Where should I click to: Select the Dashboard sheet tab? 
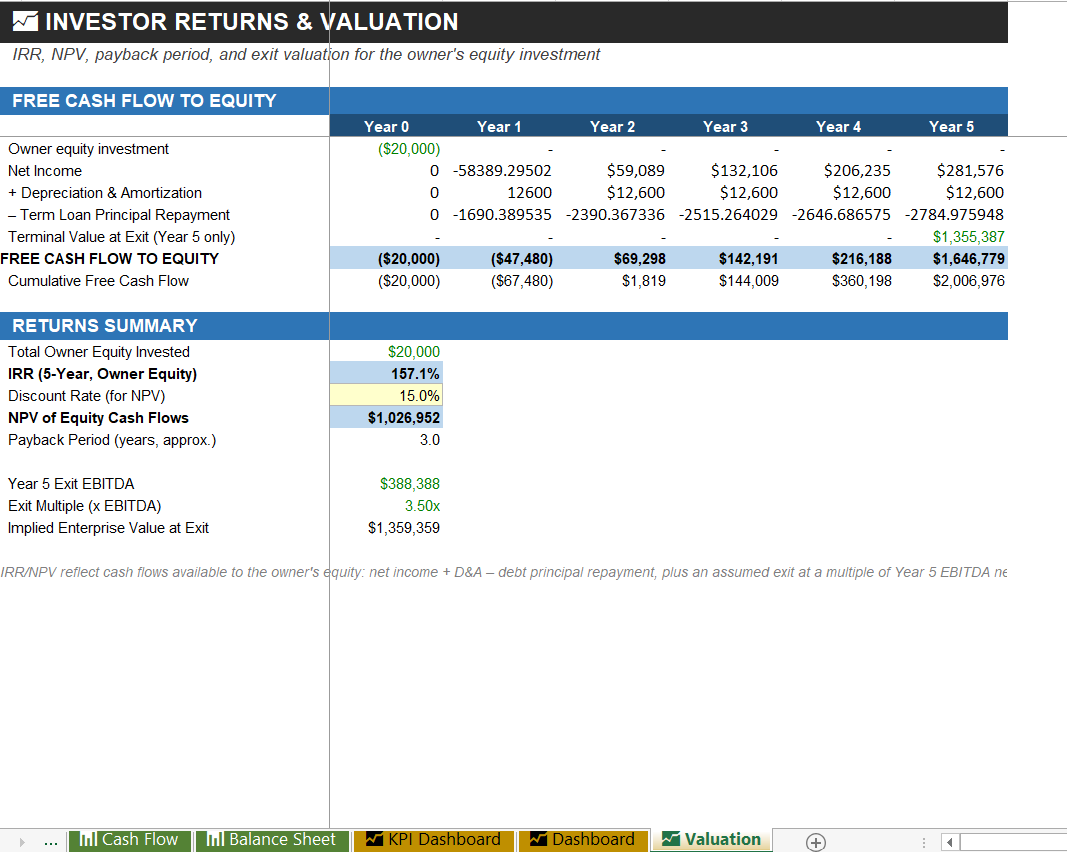pyautogui.click(x=582, y=840)
